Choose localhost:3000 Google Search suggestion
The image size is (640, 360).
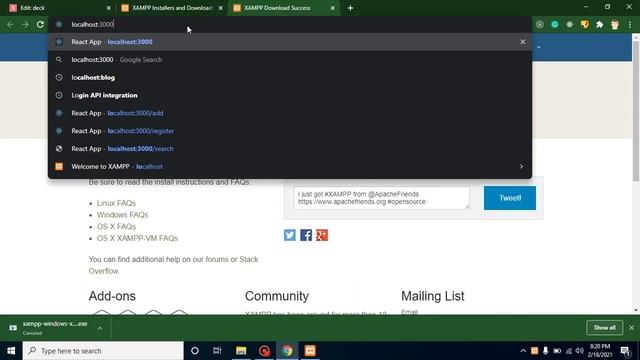click(290, 60)
